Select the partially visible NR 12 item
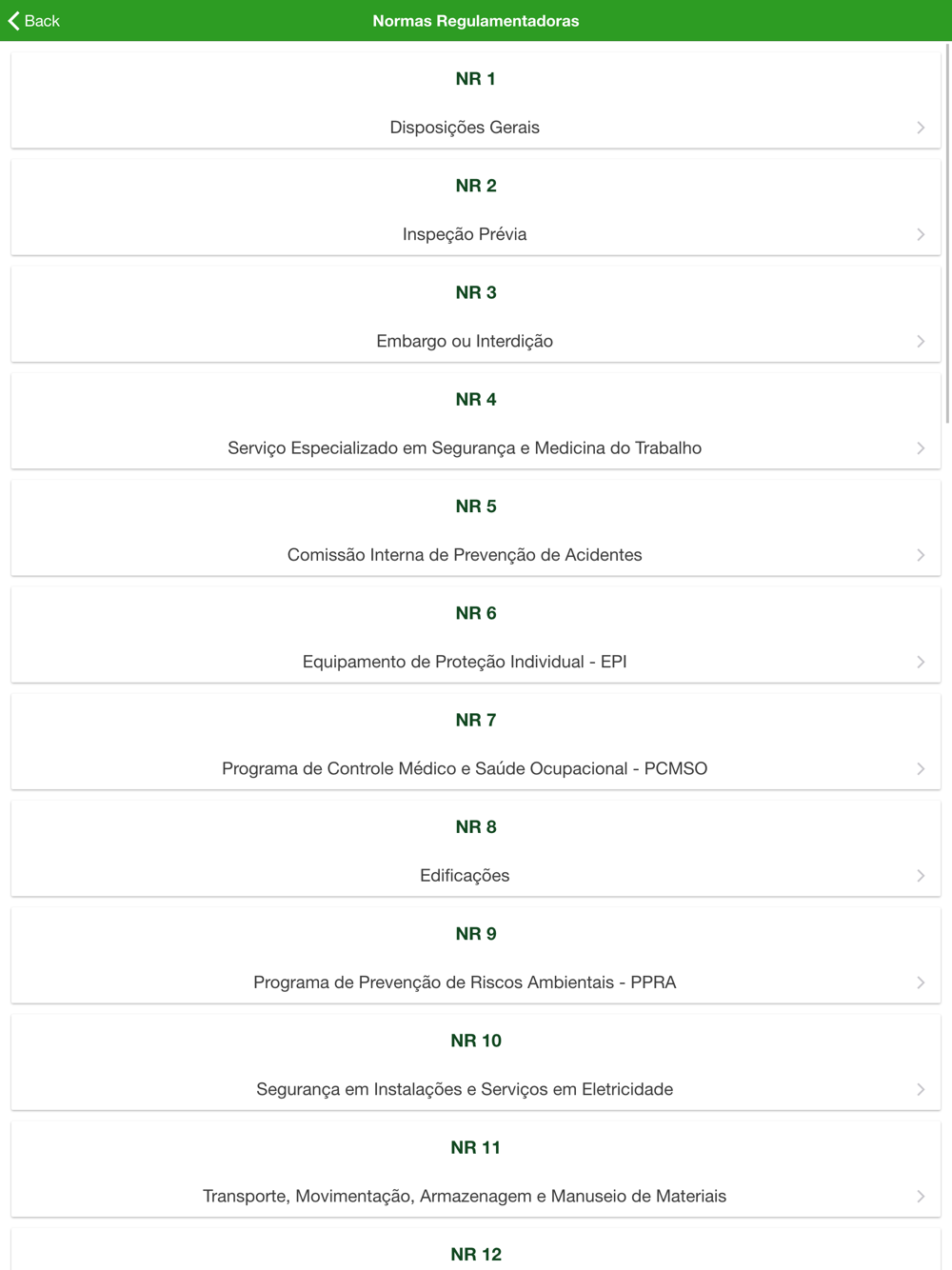The height and width of the screenshot is (1270, 952). pyautogui.click(x=476, y=1254)
